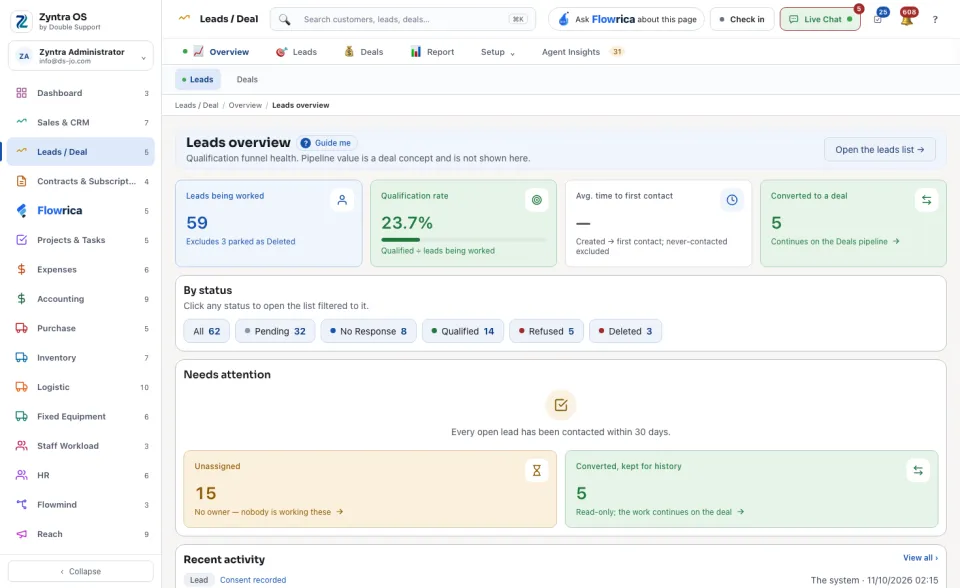Open the Report tab
This screenshot has width=960, height=588.
(432, 52)
